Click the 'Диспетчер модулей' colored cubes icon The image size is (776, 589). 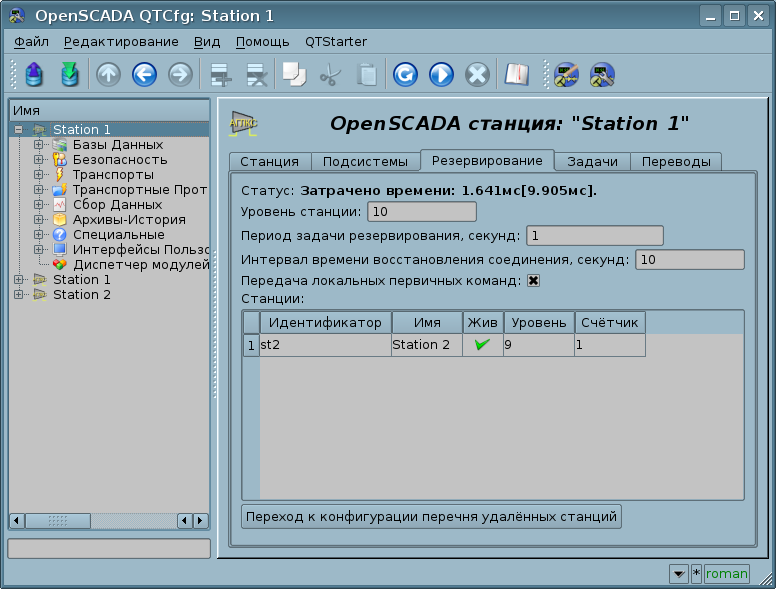60,265
